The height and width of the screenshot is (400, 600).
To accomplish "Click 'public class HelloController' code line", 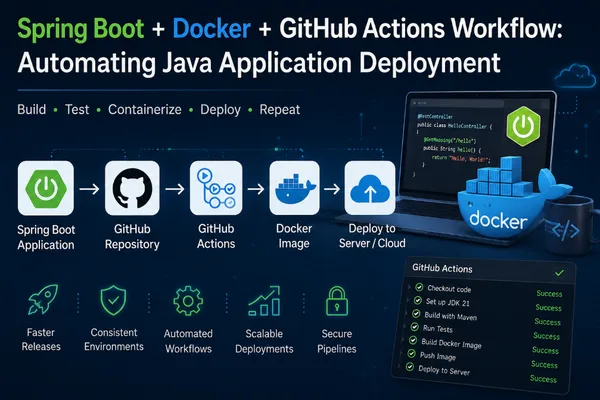I will (x=455, y=125).
